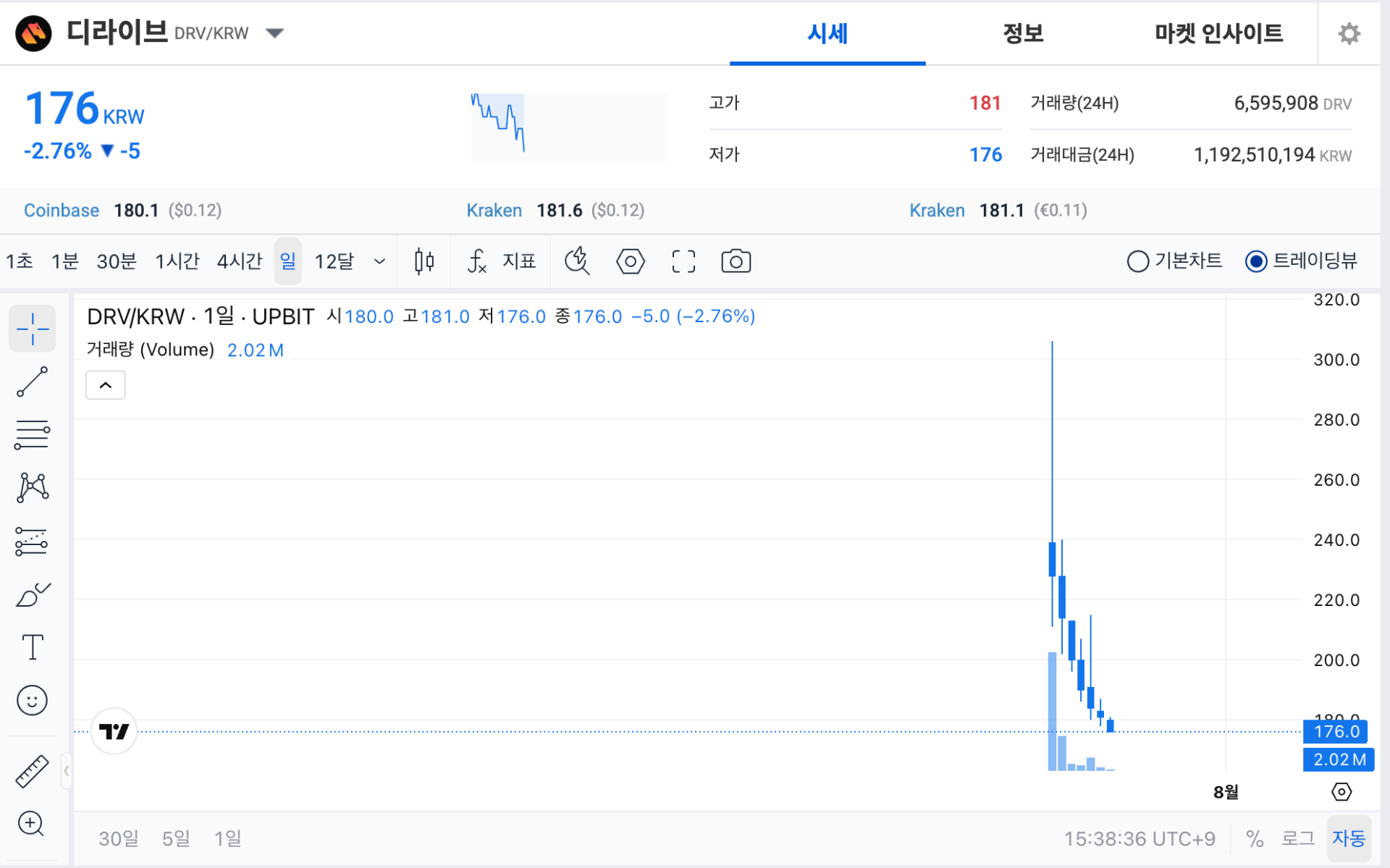Screen dimensions: 1390x868
Task: Switch to the 정보 tab
Action: [1023, 33]
